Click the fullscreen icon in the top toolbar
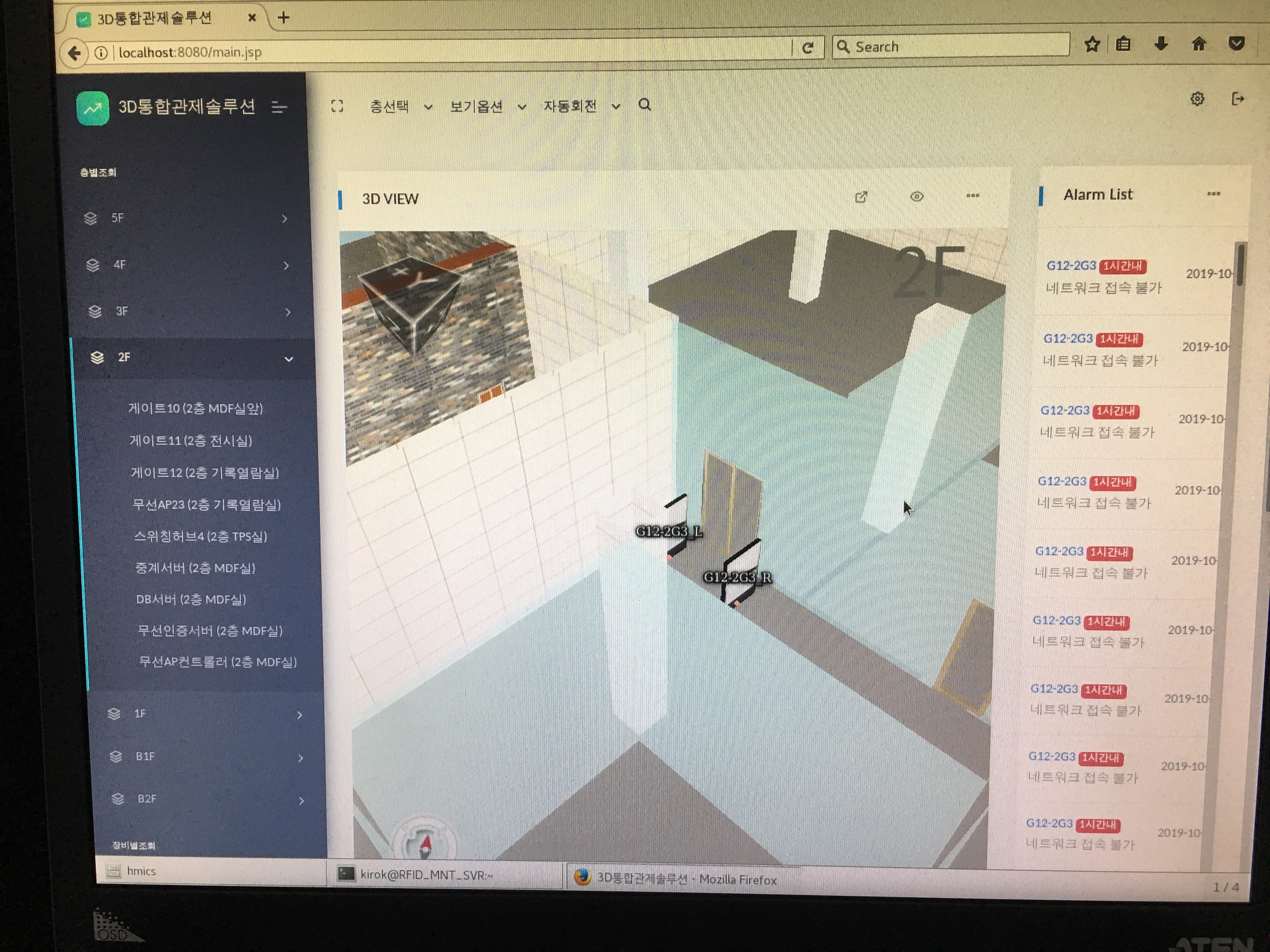 (x=337, y=106)
